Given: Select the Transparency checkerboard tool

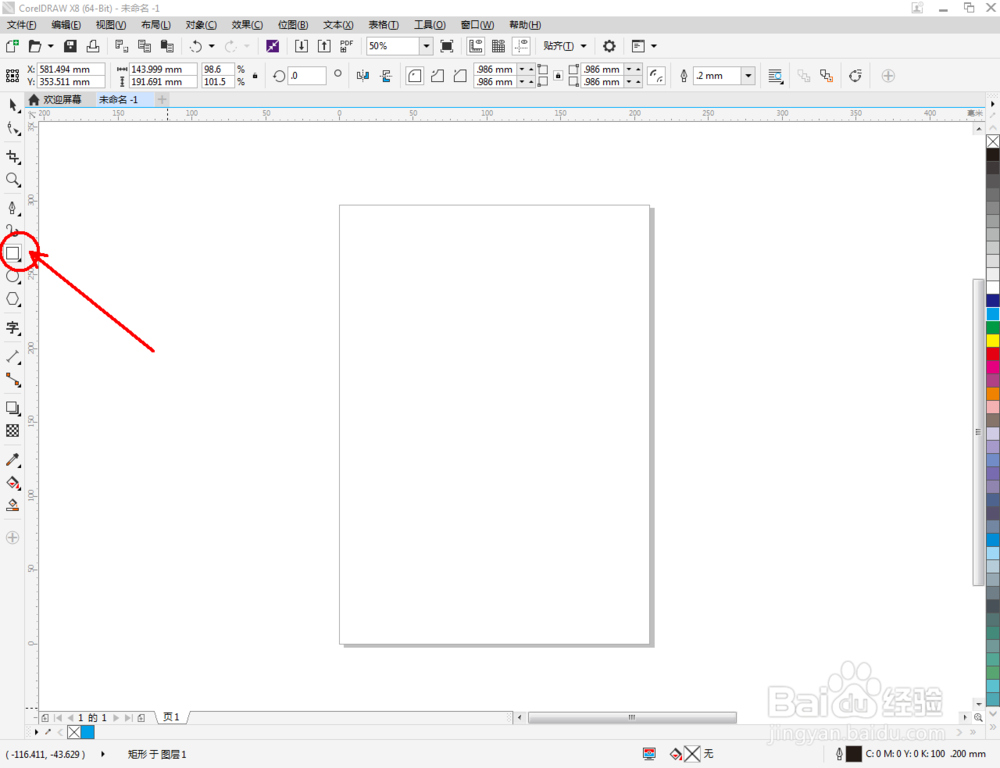Looking at the screenshot, I should (12, 431).
